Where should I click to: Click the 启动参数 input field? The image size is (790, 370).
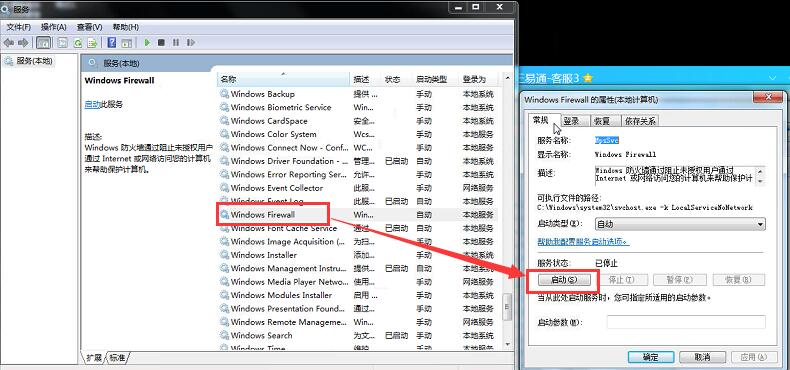(x=686, y=322)
